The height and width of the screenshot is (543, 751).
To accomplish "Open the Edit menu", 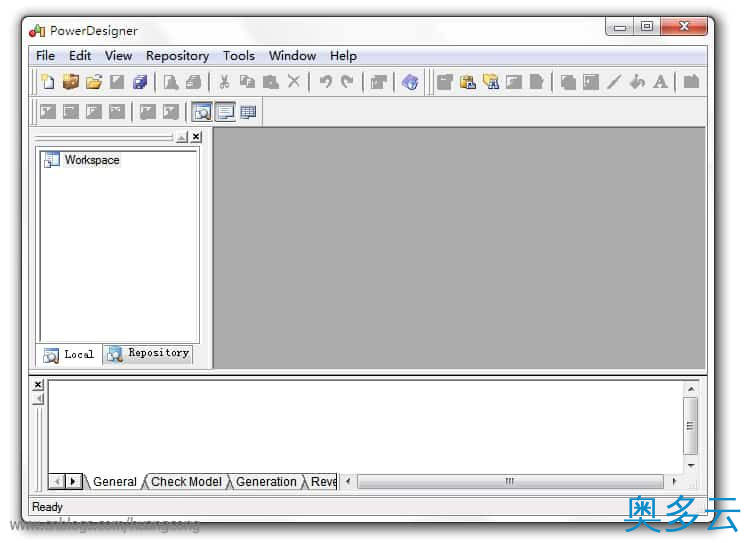I will (x=80, y=56).
